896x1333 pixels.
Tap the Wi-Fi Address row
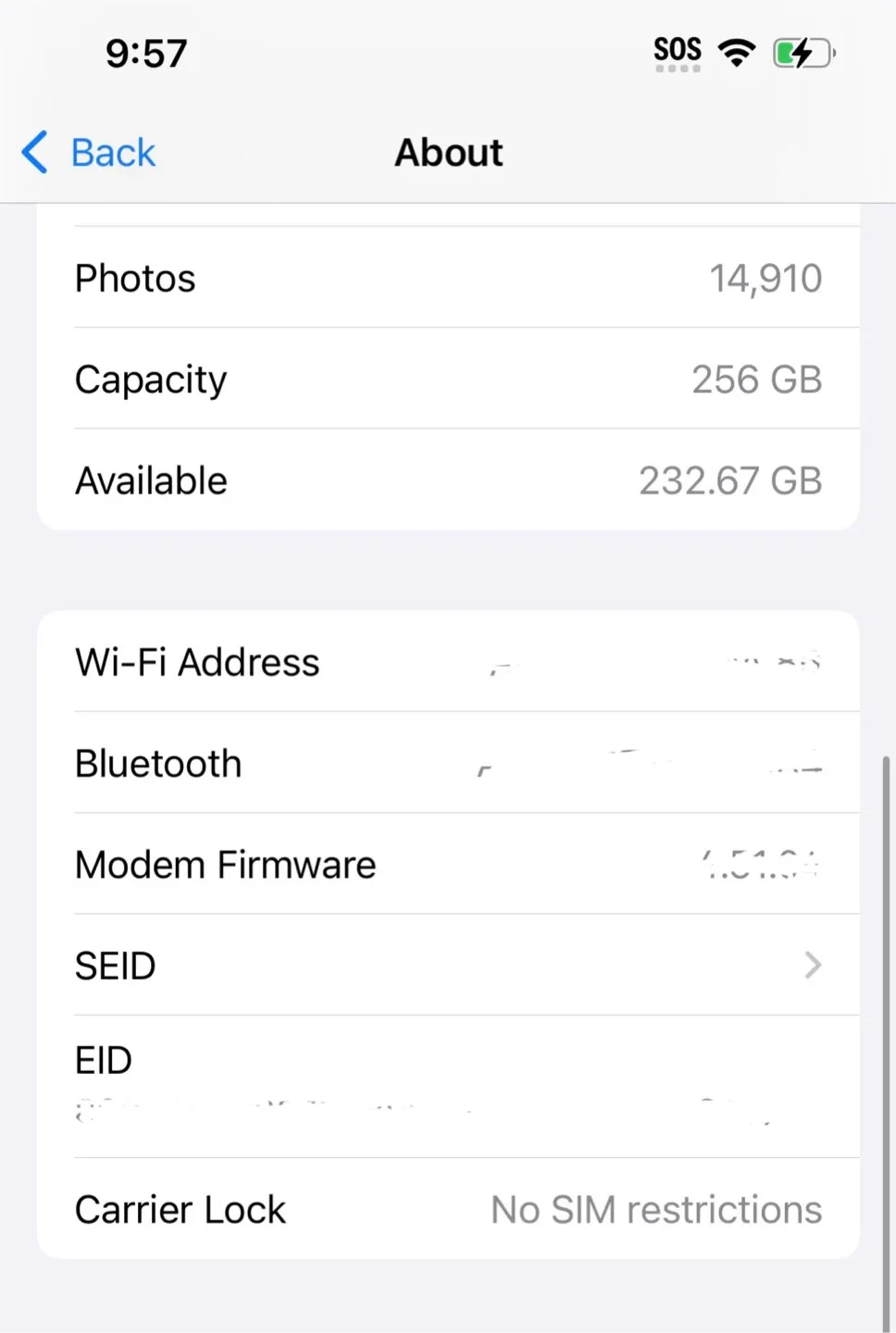448,661
